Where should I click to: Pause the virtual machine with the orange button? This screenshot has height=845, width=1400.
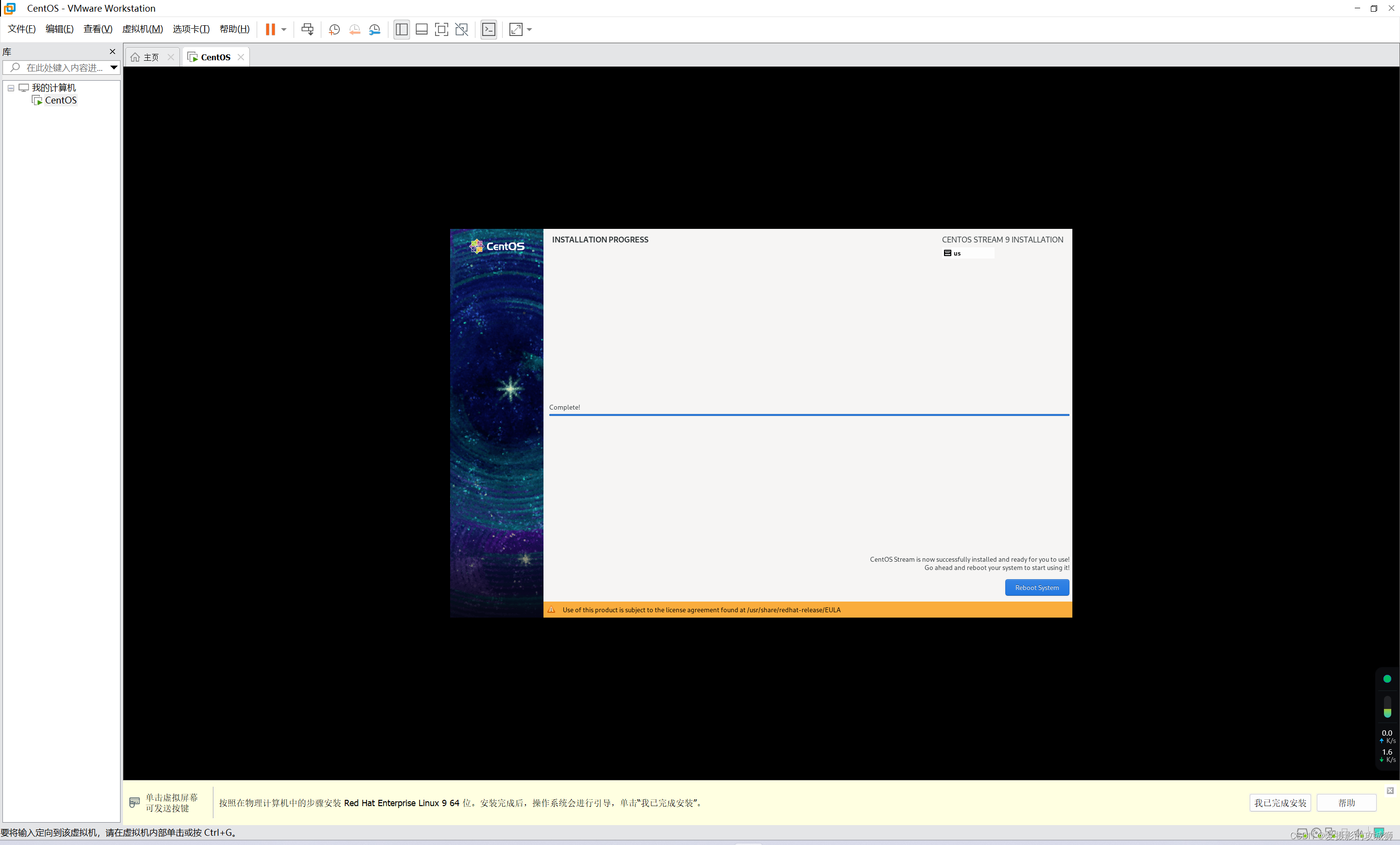[270, 30]
